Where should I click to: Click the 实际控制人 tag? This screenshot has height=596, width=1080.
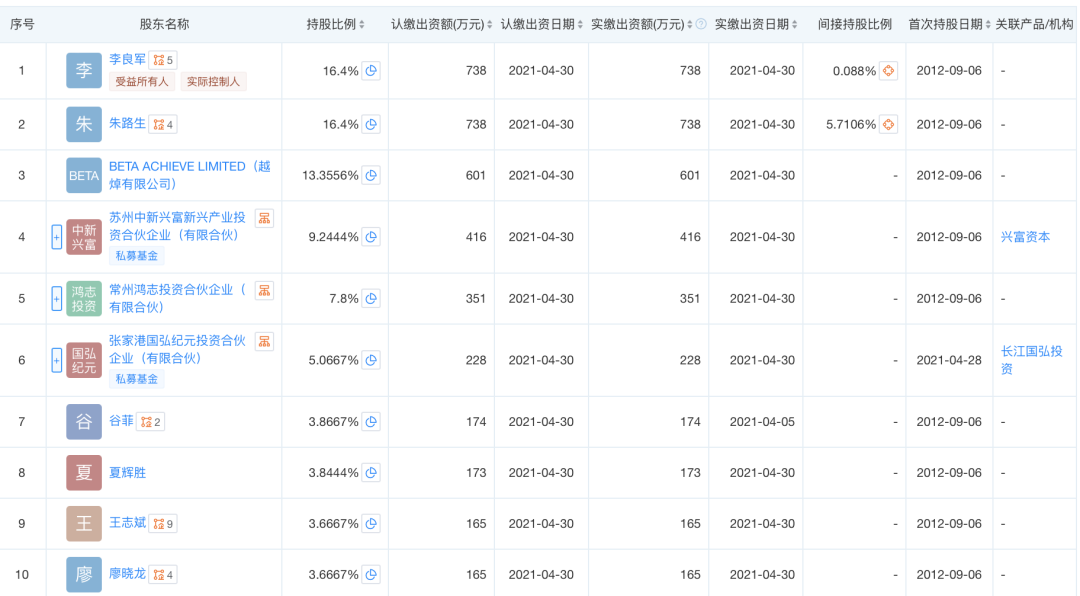214,81
